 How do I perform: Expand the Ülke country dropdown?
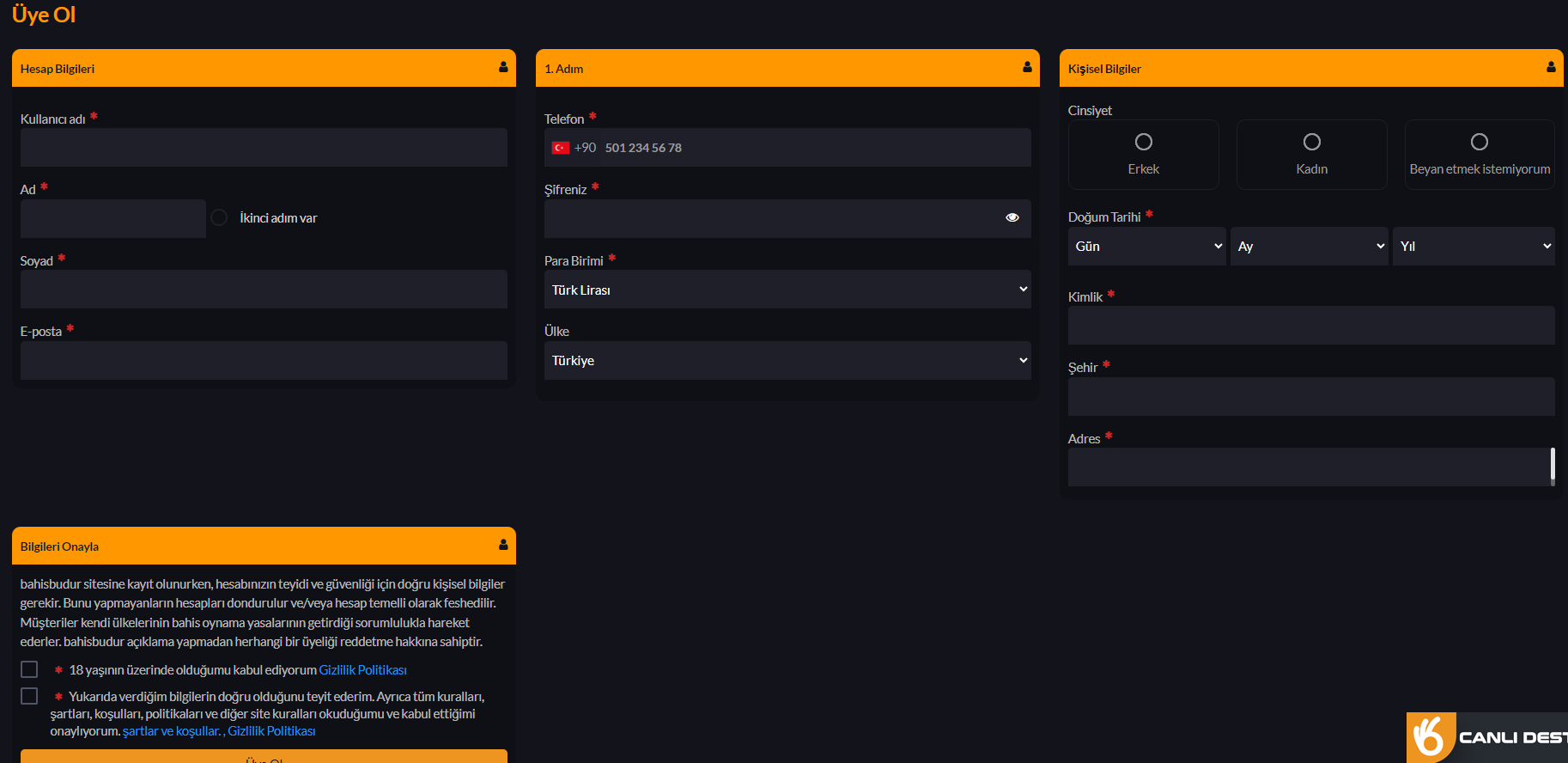[787, 361]
